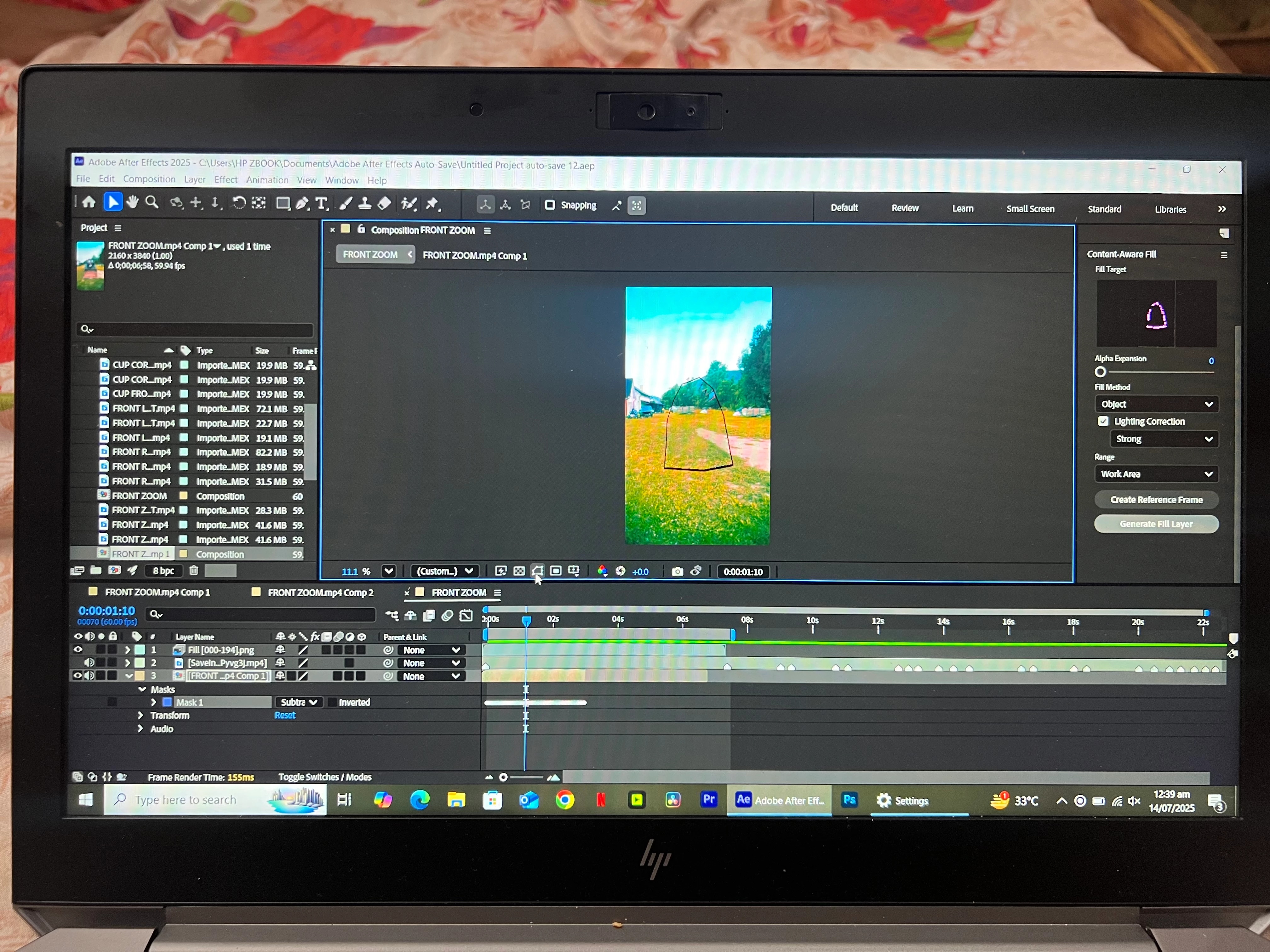Expand the Transform property group
This screenshot has width=1270, height=952.
coord(141,716)
